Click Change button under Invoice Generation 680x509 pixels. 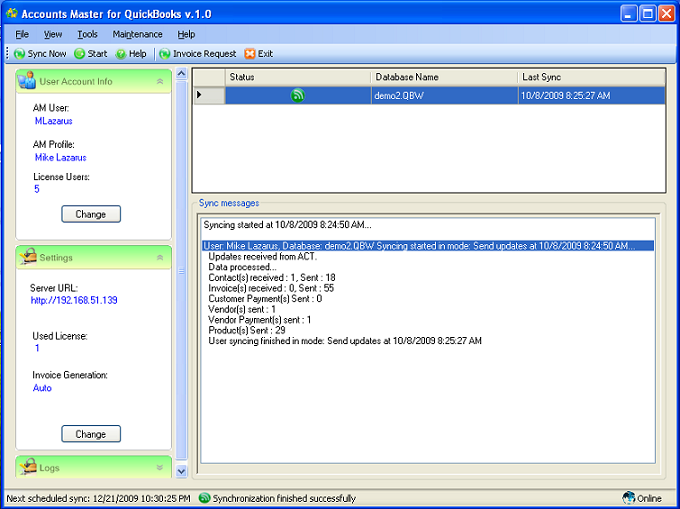(x=91, y=435)
